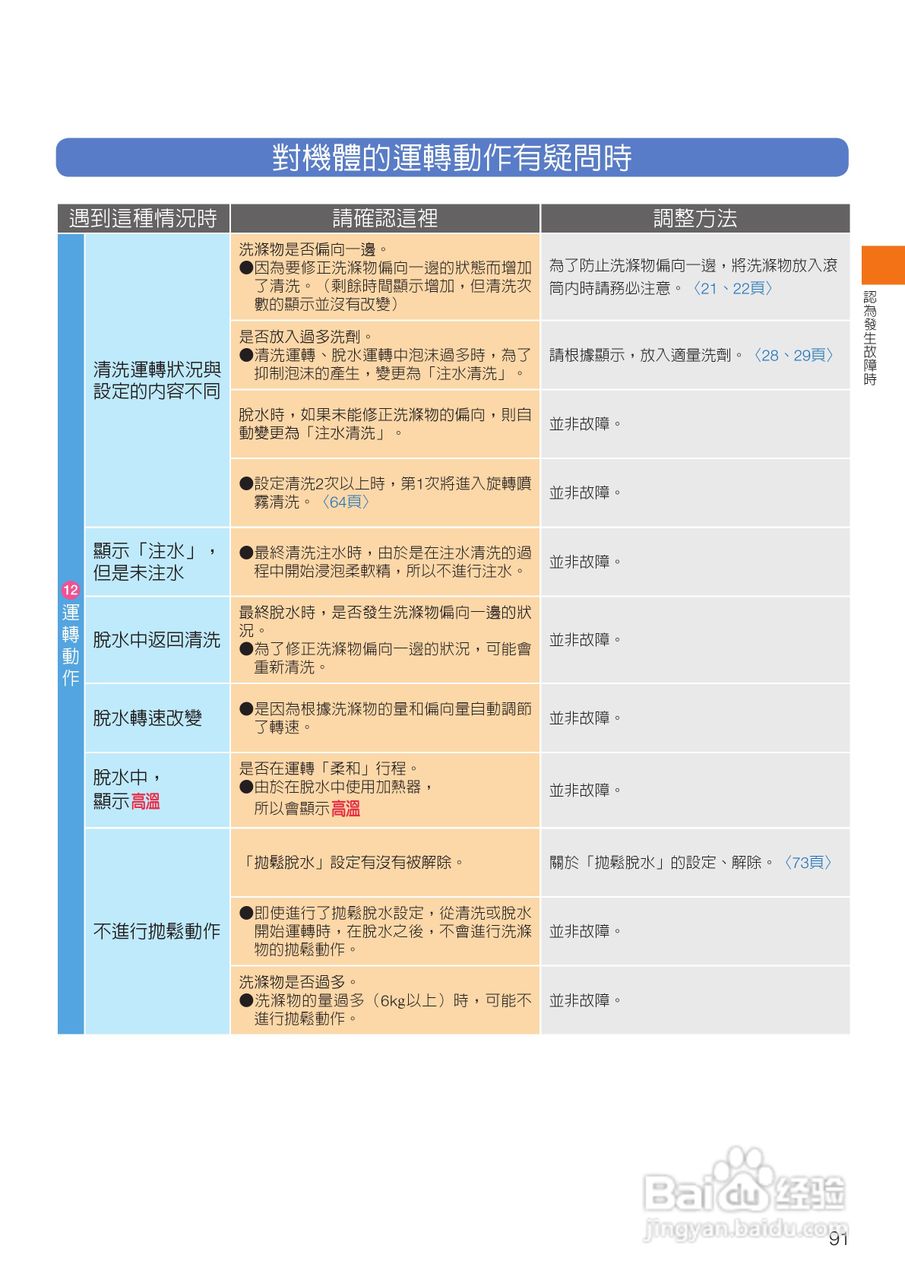The height and width of the screenshot is (1280, 905).
Task: Click the red 高溫 in the orange cell
Action: (346, 809)
